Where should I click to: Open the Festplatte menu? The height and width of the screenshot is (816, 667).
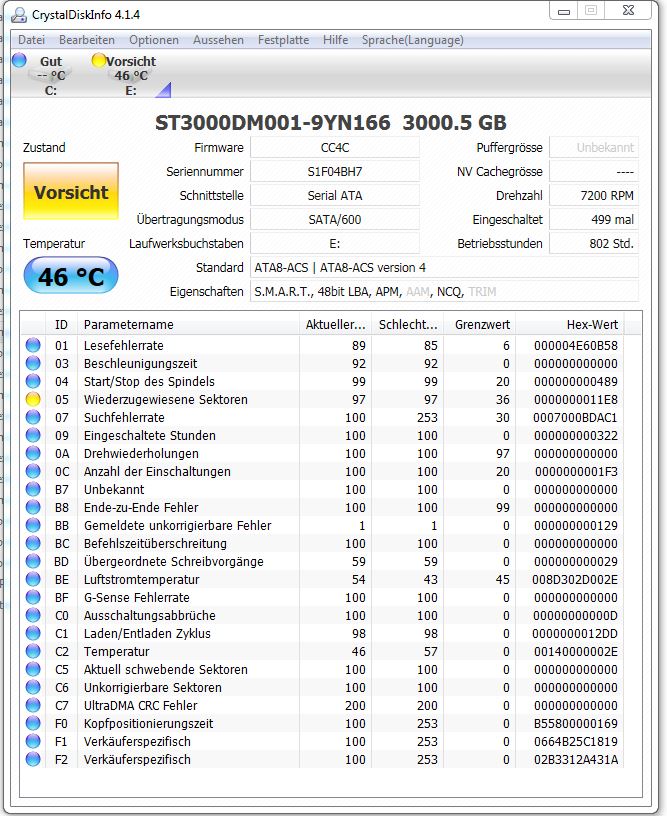point(284,40)
